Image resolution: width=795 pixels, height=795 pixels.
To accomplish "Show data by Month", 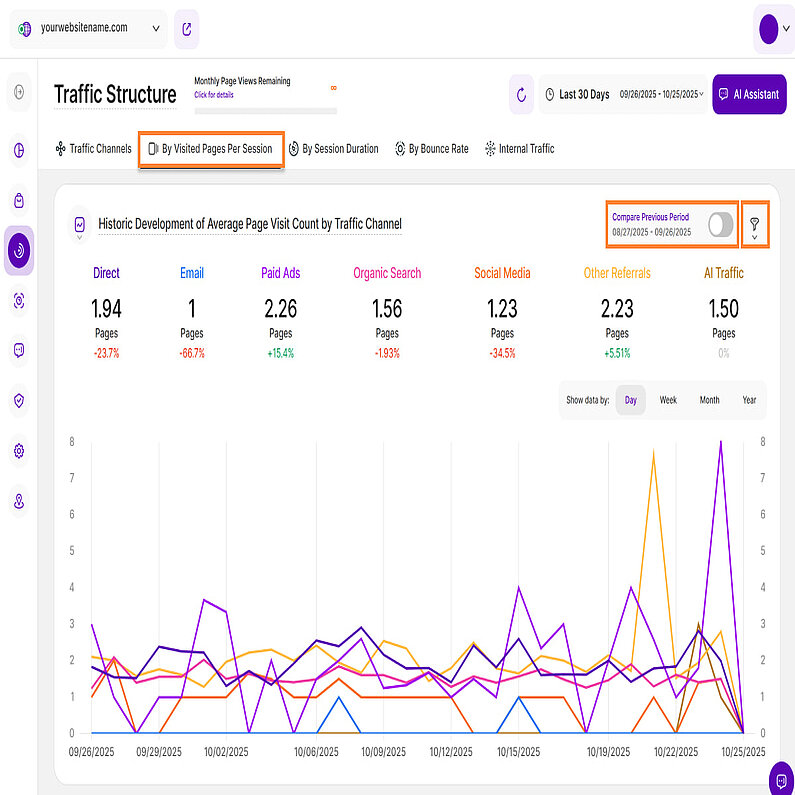I will (x=709, y=400).
